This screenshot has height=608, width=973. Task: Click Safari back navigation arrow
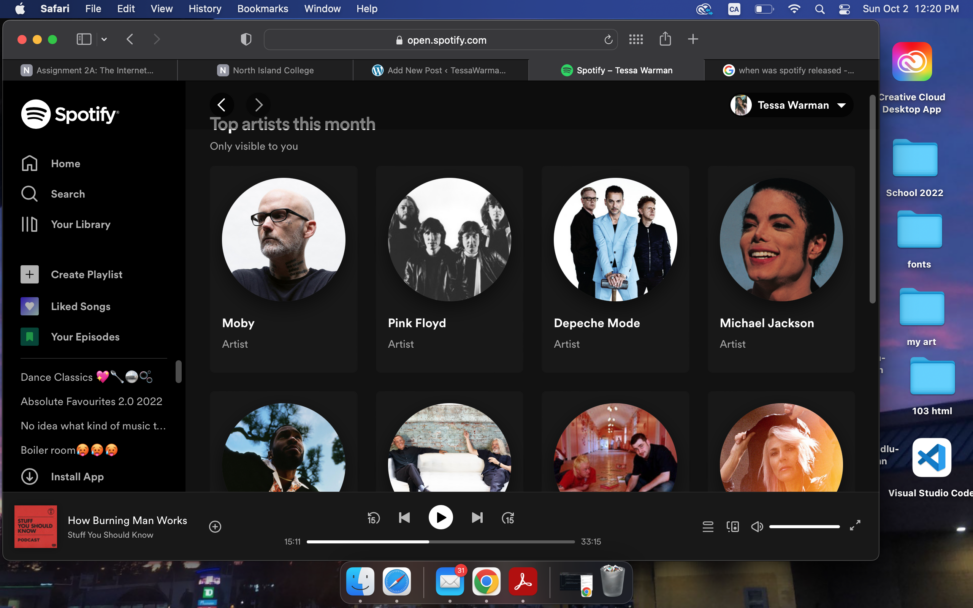pyautogui.click(x=130, y=39)
